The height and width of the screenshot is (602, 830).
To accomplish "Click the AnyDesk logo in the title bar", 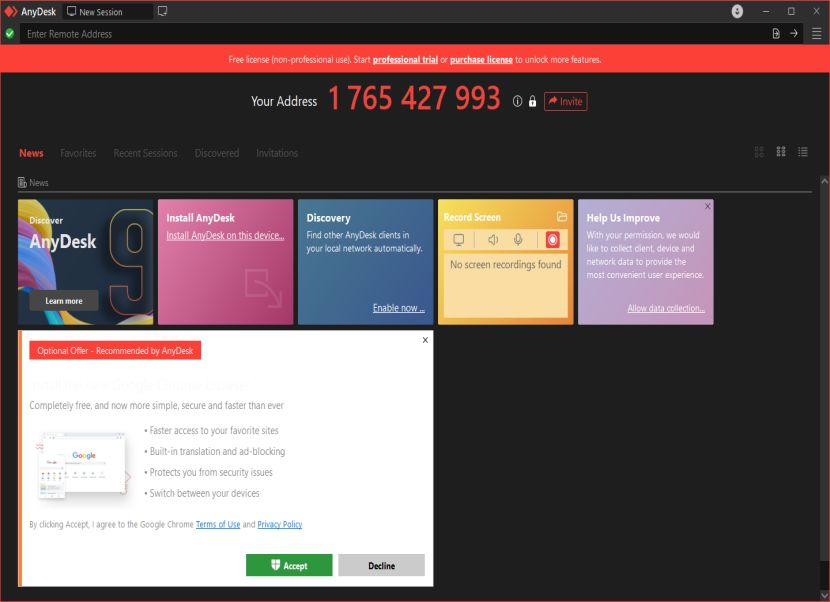I will (x=11, y=11).
